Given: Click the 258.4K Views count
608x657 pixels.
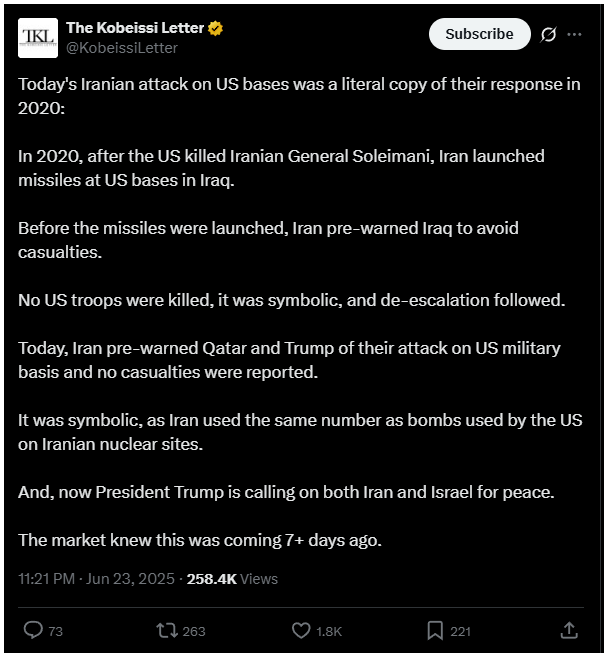Looking at the screenshot, I should coord(232,579).
